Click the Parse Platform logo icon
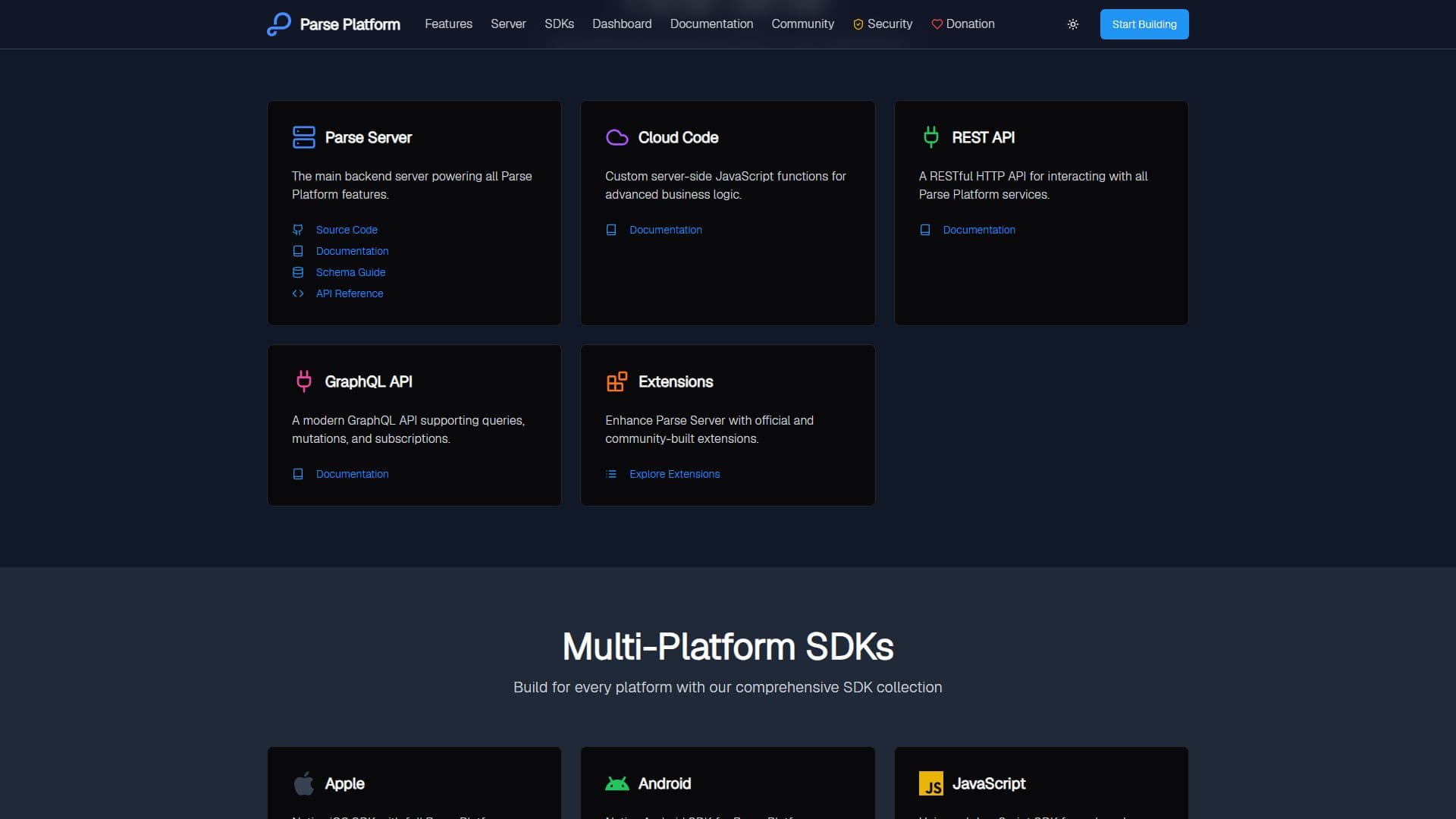1456x819 pixels. (279, 24)
